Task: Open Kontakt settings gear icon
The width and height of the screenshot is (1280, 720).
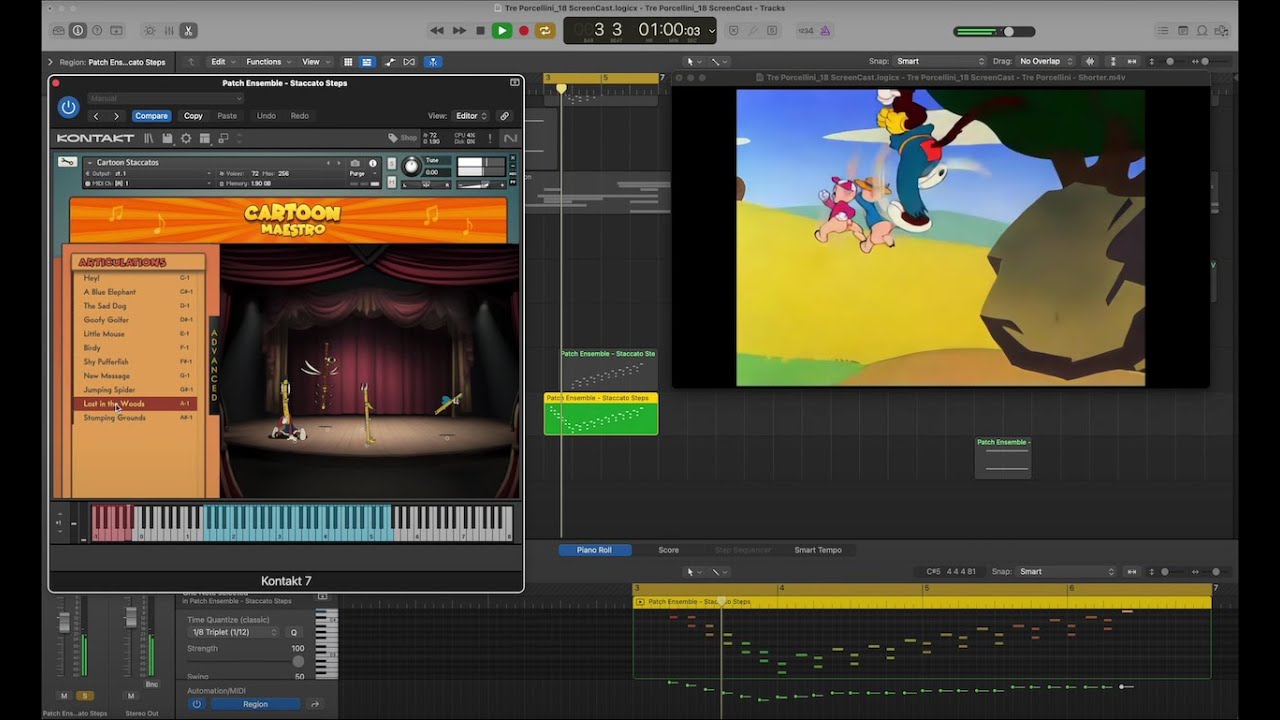Action: [186, 138]
